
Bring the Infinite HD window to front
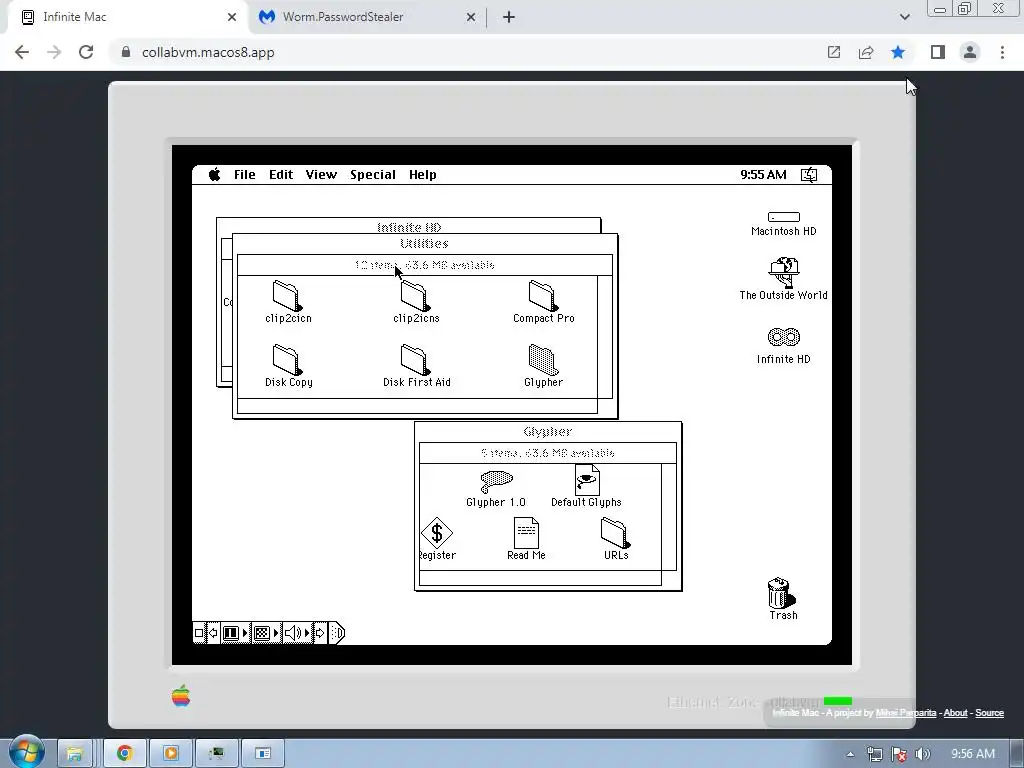[x=409, y=226]
